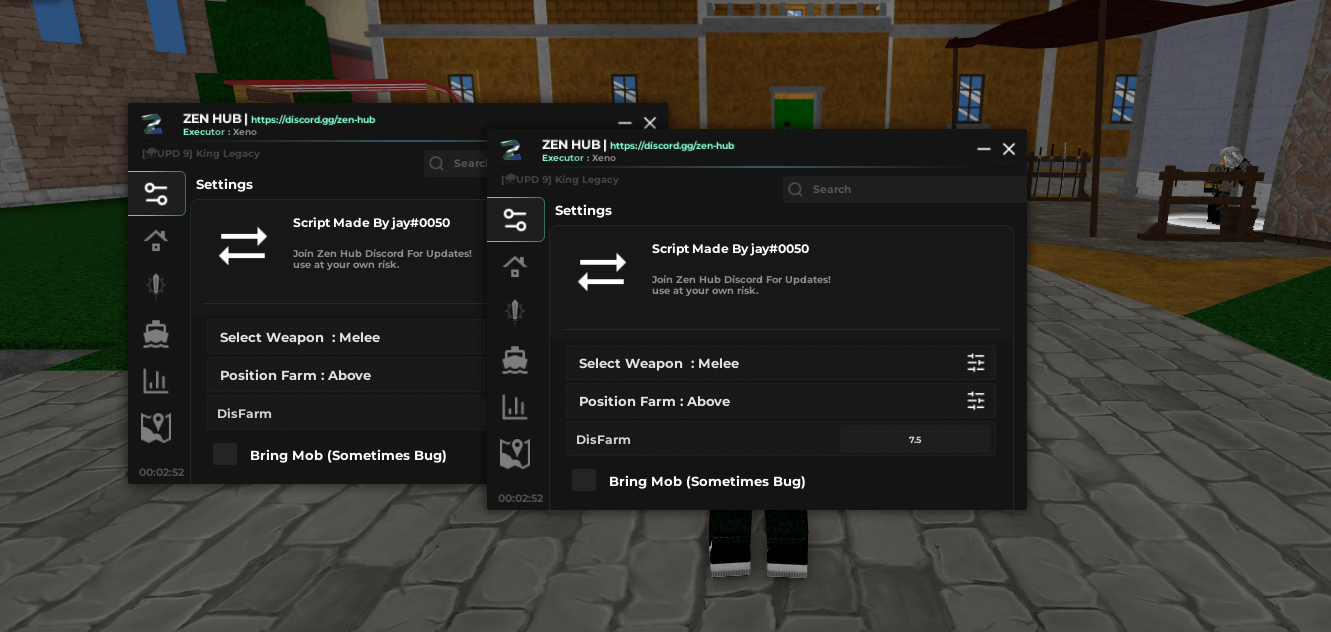Follow the Discord link in the back window header
1331x632 pixels.
coord(312,120)
